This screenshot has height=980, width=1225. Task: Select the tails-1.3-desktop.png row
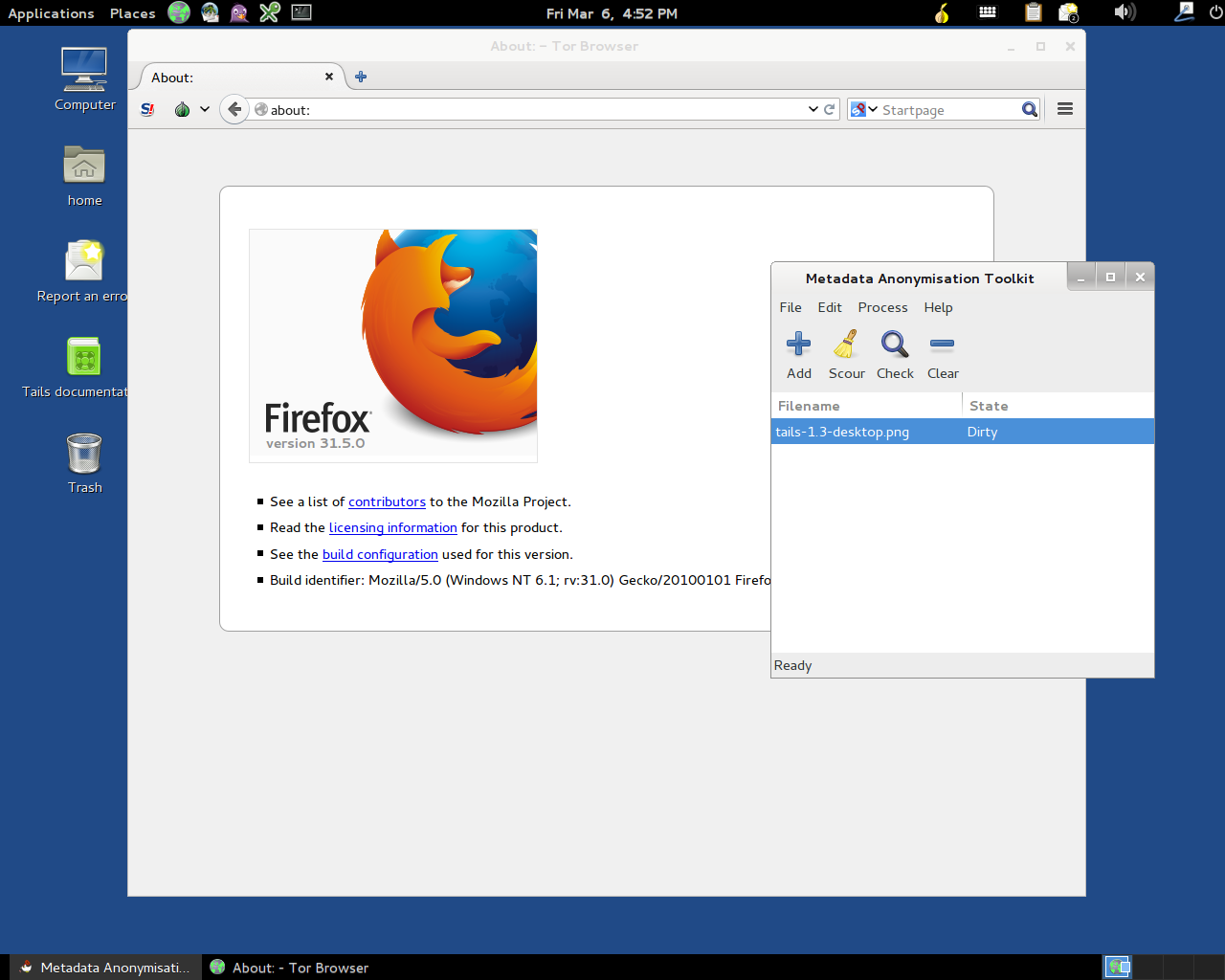tap(963, 432)
